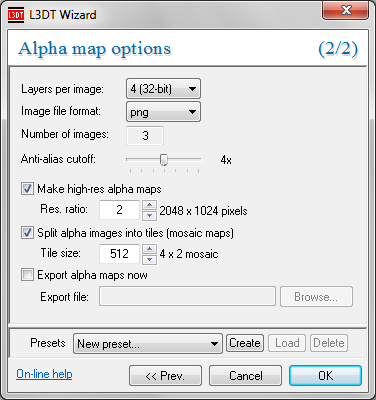The width and height of the screenshot is (376, 400).
Task: Close the L3DT Wizard window
Action: 346,10
